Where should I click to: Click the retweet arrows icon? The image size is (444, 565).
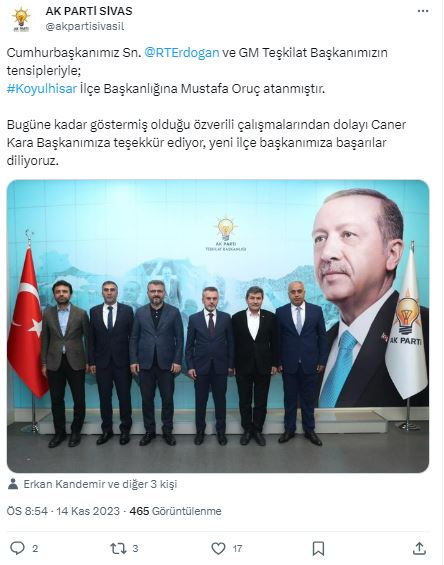[118, 548]
